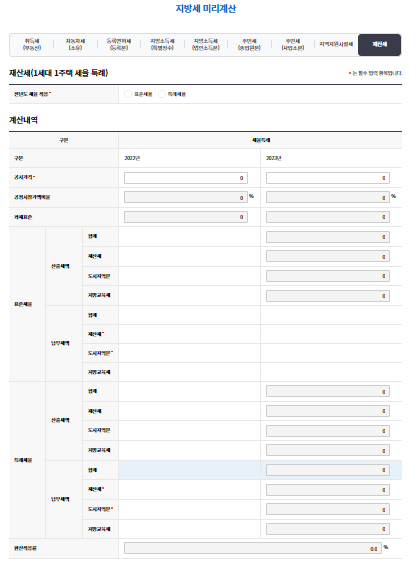This screenshot has height=569, width=420.
Task: Click the 2022년 과세표준 field
Action: (186, 217)
